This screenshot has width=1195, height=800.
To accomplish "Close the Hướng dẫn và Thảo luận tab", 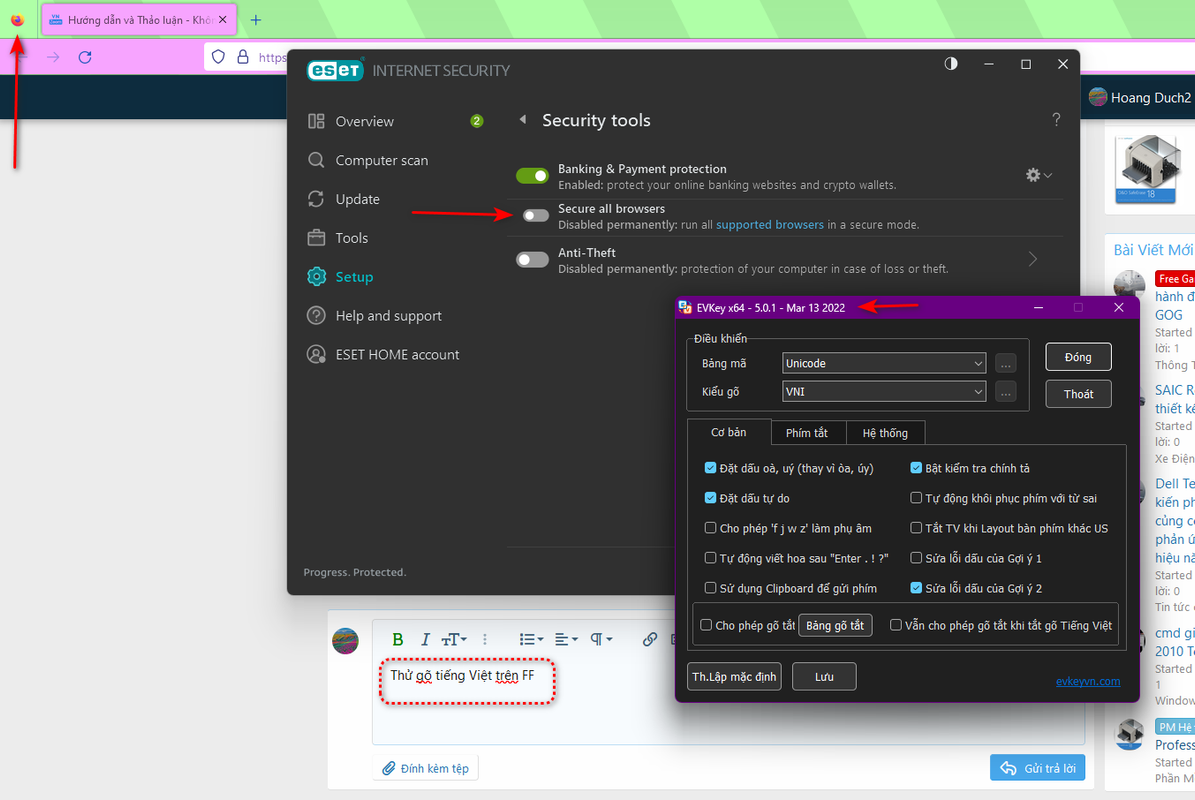I will click(x=223, y=20).
